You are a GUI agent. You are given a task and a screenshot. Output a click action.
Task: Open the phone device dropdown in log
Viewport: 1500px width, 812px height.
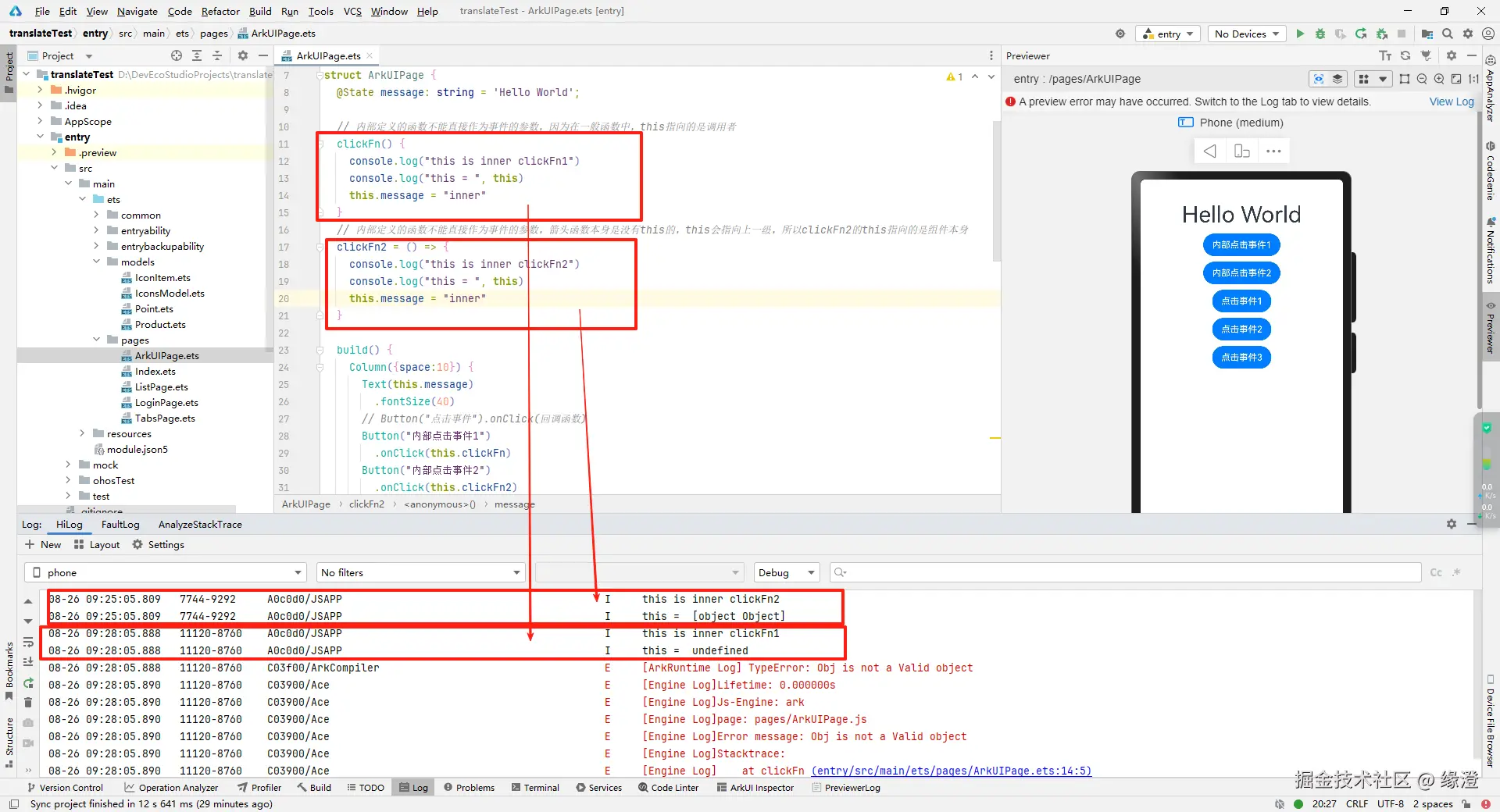point(165,572)
